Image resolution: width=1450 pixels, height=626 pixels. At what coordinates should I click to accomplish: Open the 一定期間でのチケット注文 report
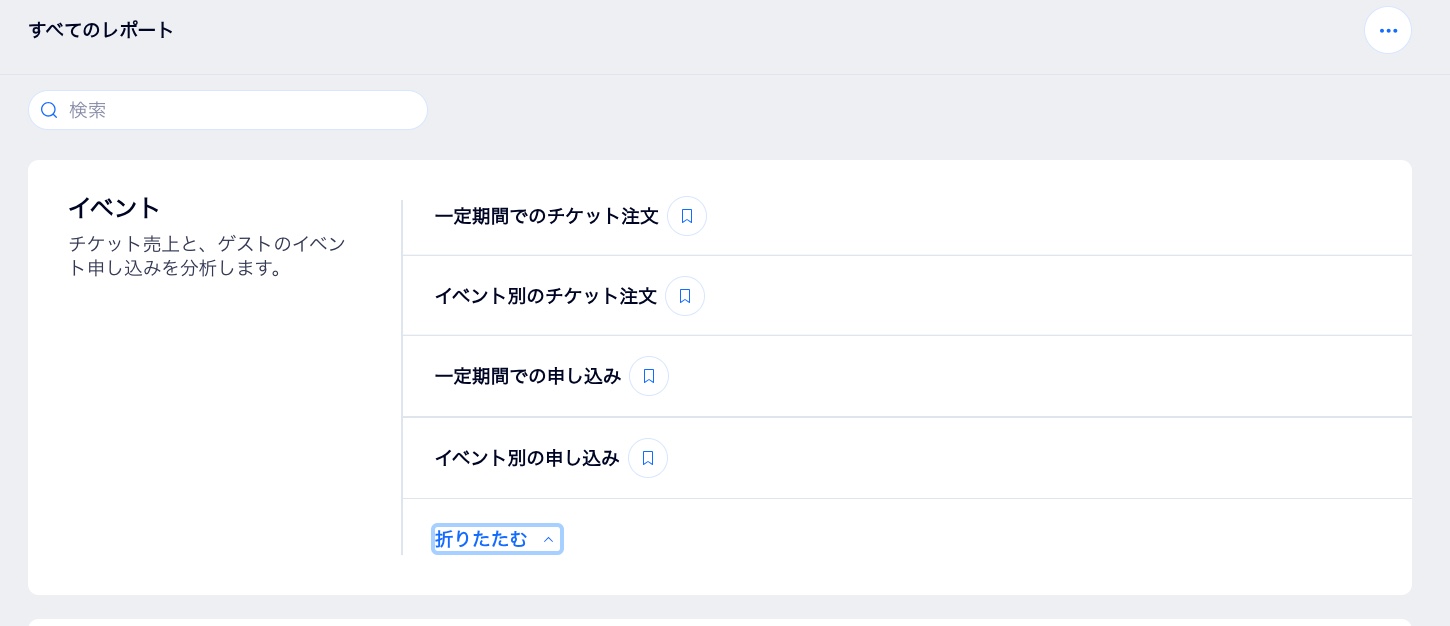[x=546, y=216]
